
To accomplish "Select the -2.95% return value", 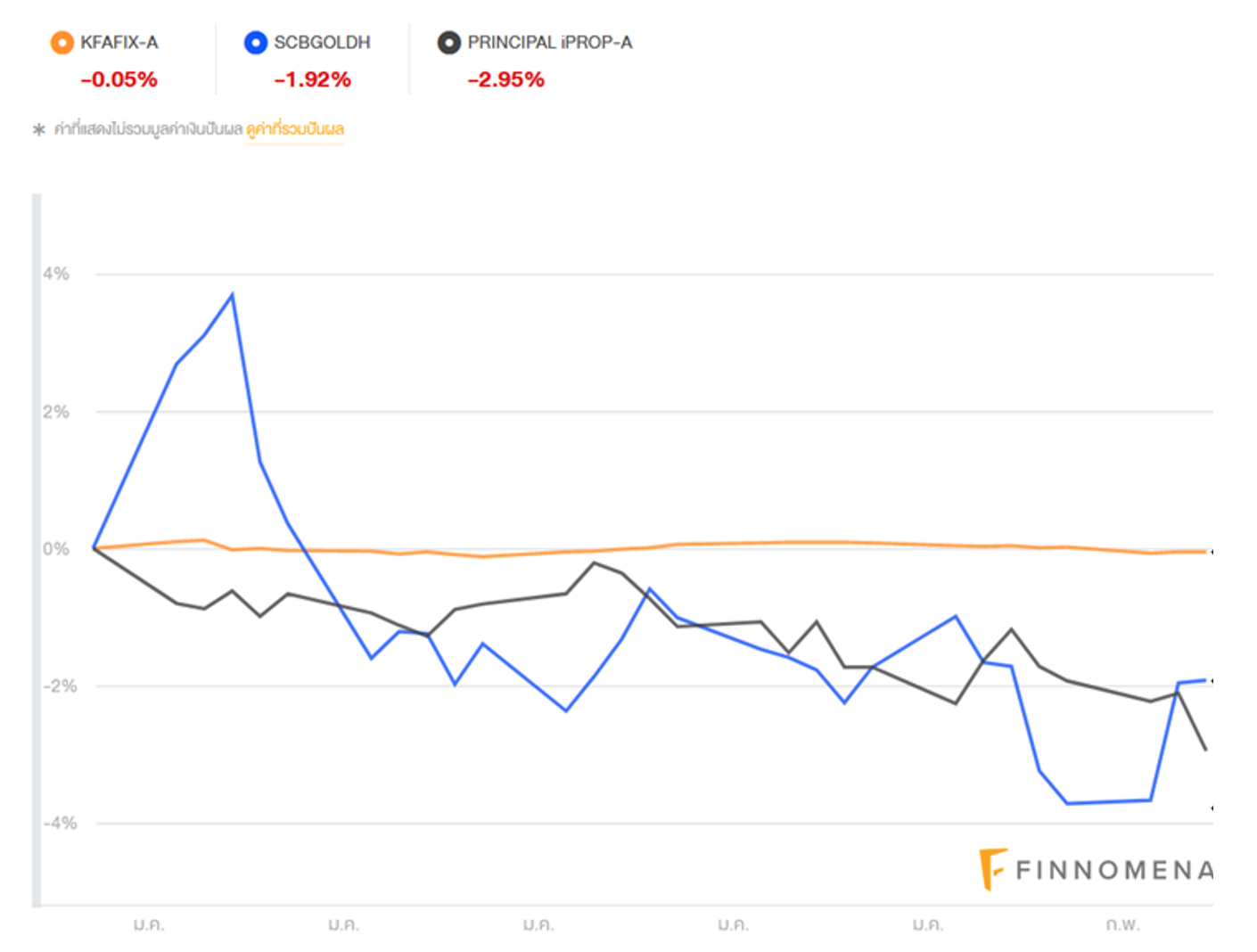I will point(505,80).
